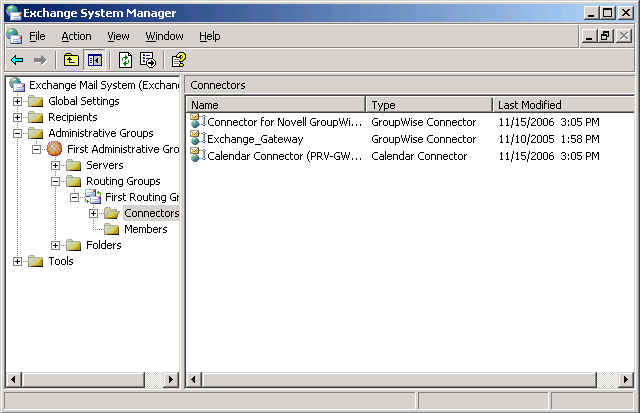This screenshot has width=640, height=413.
Task: Click list pane scroll right arrow
Action: [x=626, y=380]
